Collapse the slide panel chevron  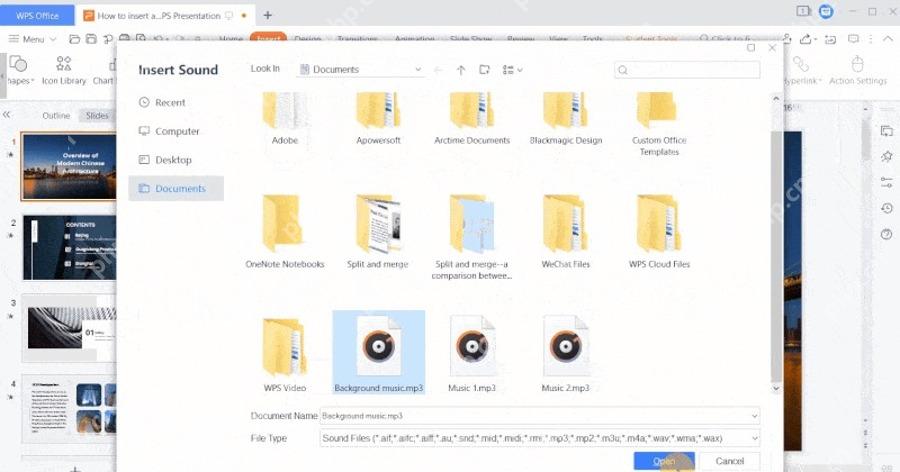7,115
